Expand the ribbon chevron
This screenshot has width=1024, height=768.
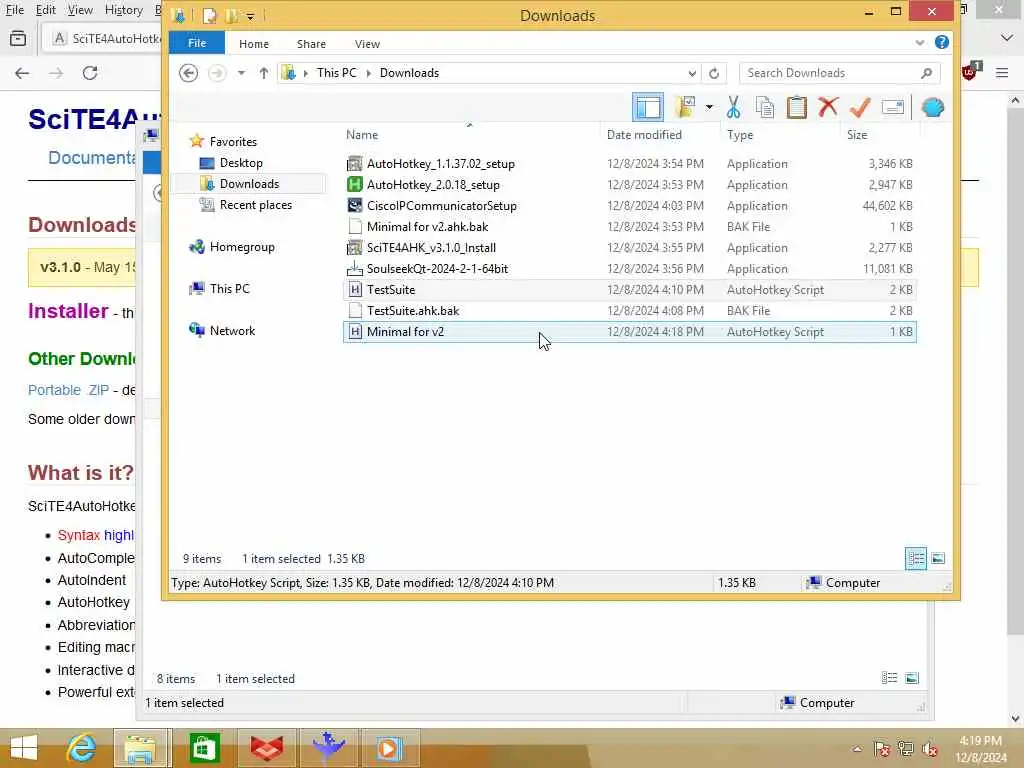pyautogui.click(x=920, y=43)
